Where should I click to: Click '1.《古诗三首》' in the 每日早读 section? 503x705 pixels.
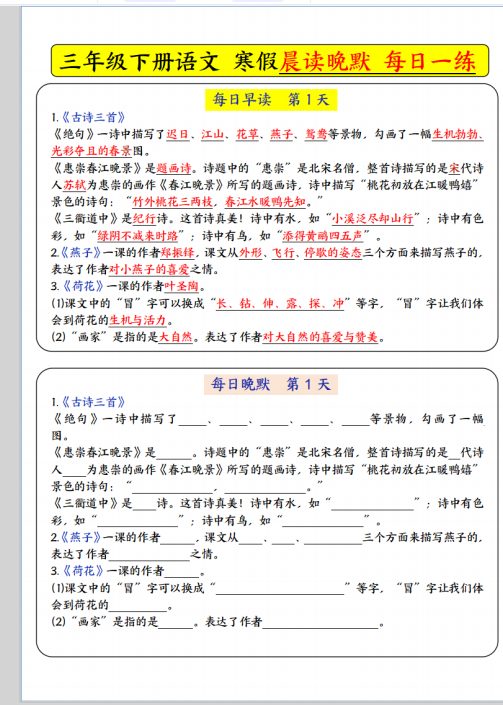[x=88, y=118]
